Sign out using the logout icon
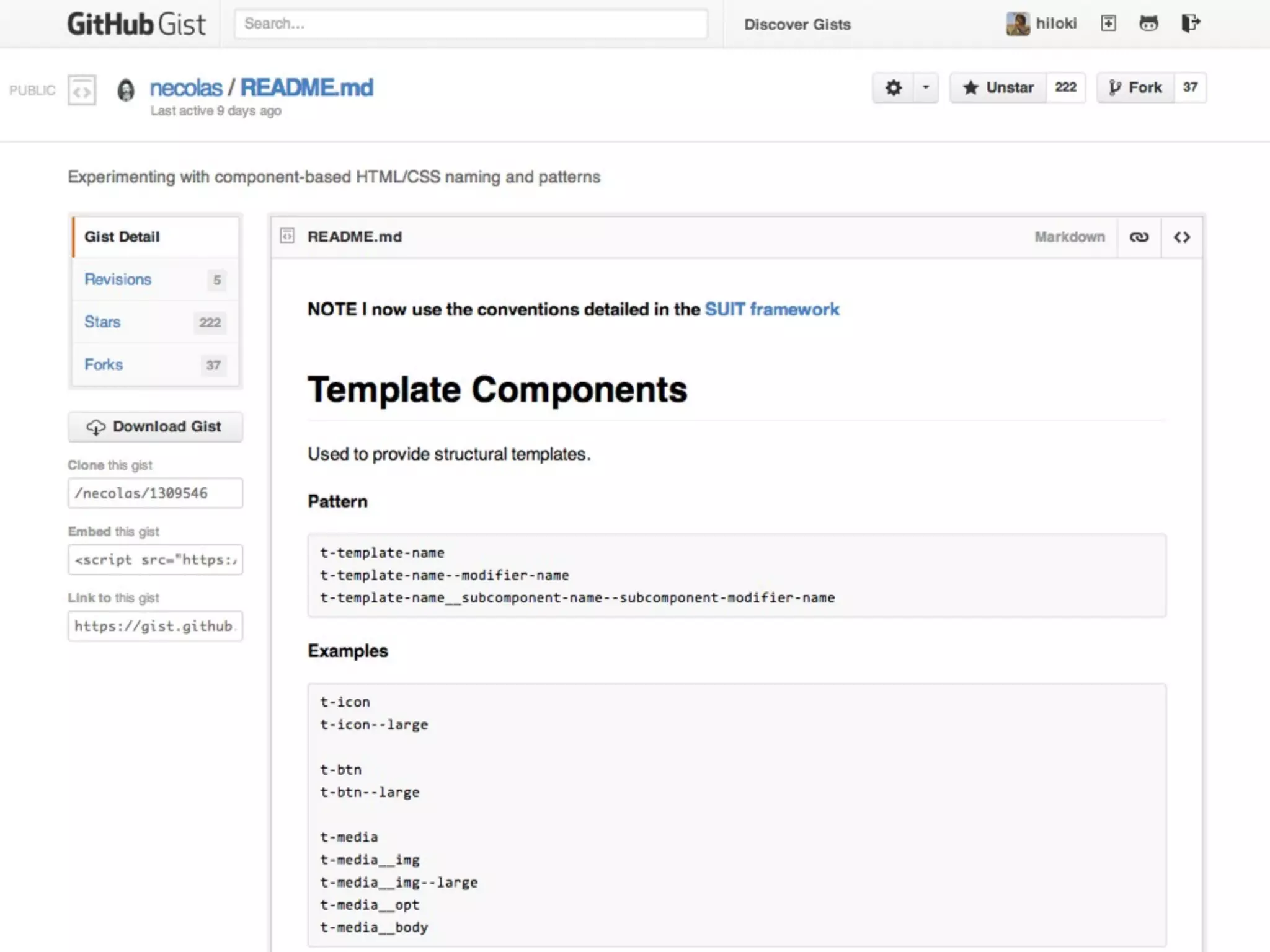Viewport: 1270px width, 952px height. tap(1191, 24)
